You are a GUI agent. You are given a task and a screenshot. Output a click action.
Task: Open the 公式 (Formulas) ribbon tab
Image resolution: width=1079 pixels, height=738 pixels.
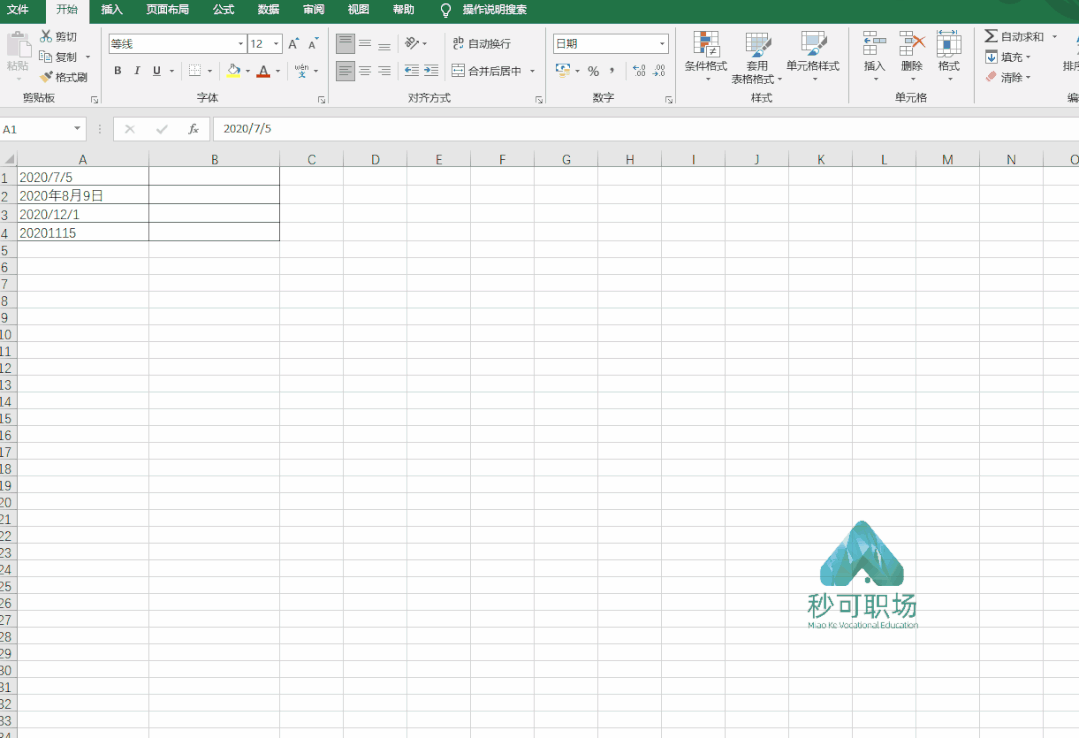pos(223,10)
